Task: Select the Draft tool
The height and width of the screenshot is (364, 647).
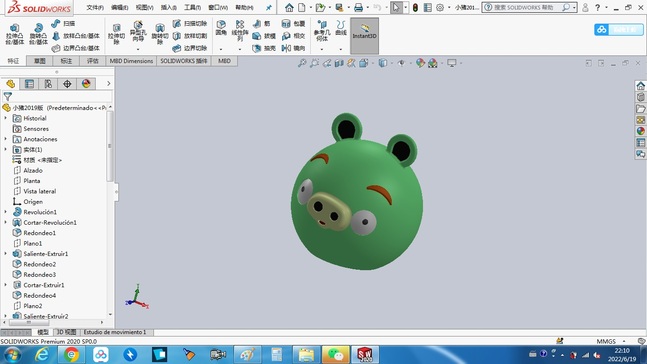Action: [x=264, y=36]
